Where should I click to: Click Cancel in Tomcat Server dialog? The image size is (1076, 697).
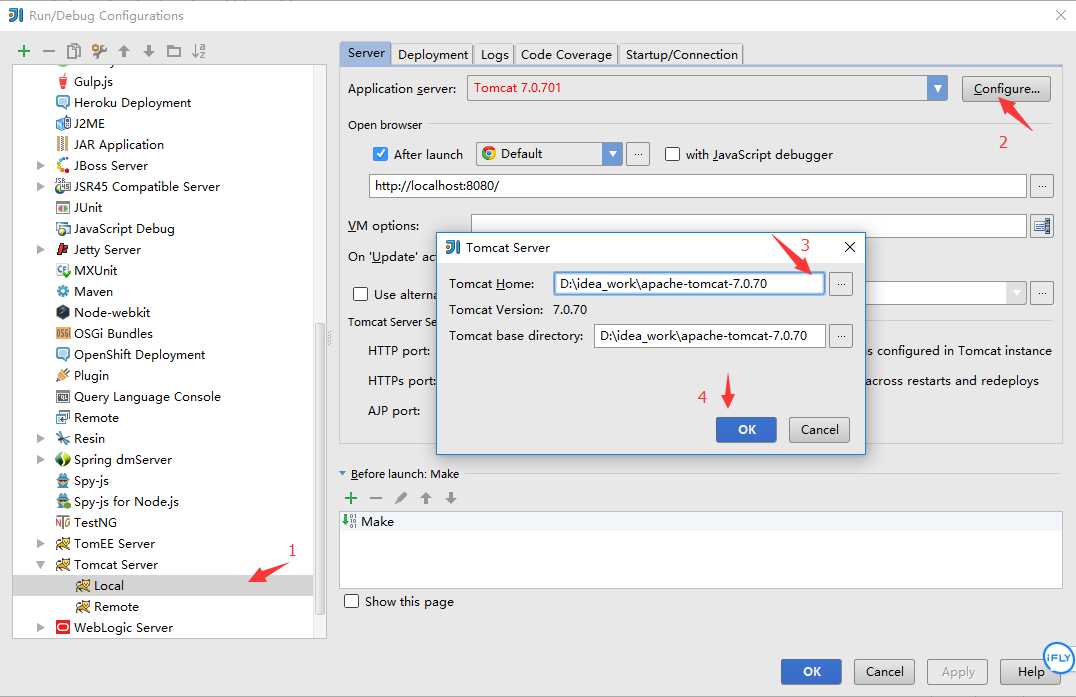pos(819,430)
